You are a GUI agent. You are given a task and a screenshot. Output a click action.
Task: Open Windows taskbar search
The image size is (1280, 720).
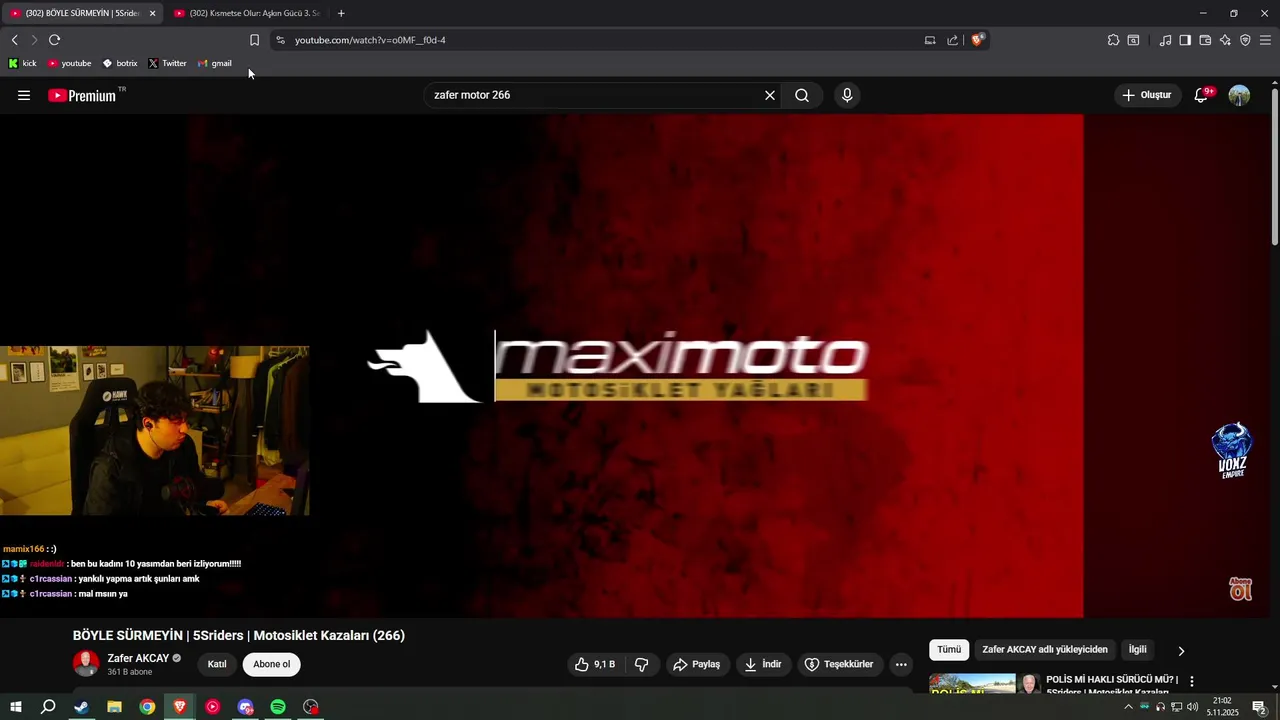point(48,707)
